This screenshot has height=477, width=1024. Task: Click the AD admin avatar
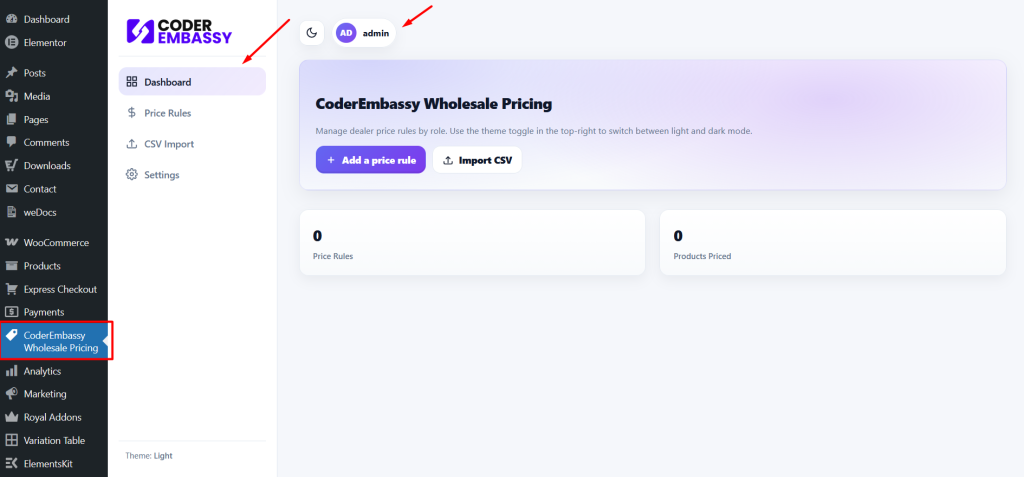click(346, 33)
